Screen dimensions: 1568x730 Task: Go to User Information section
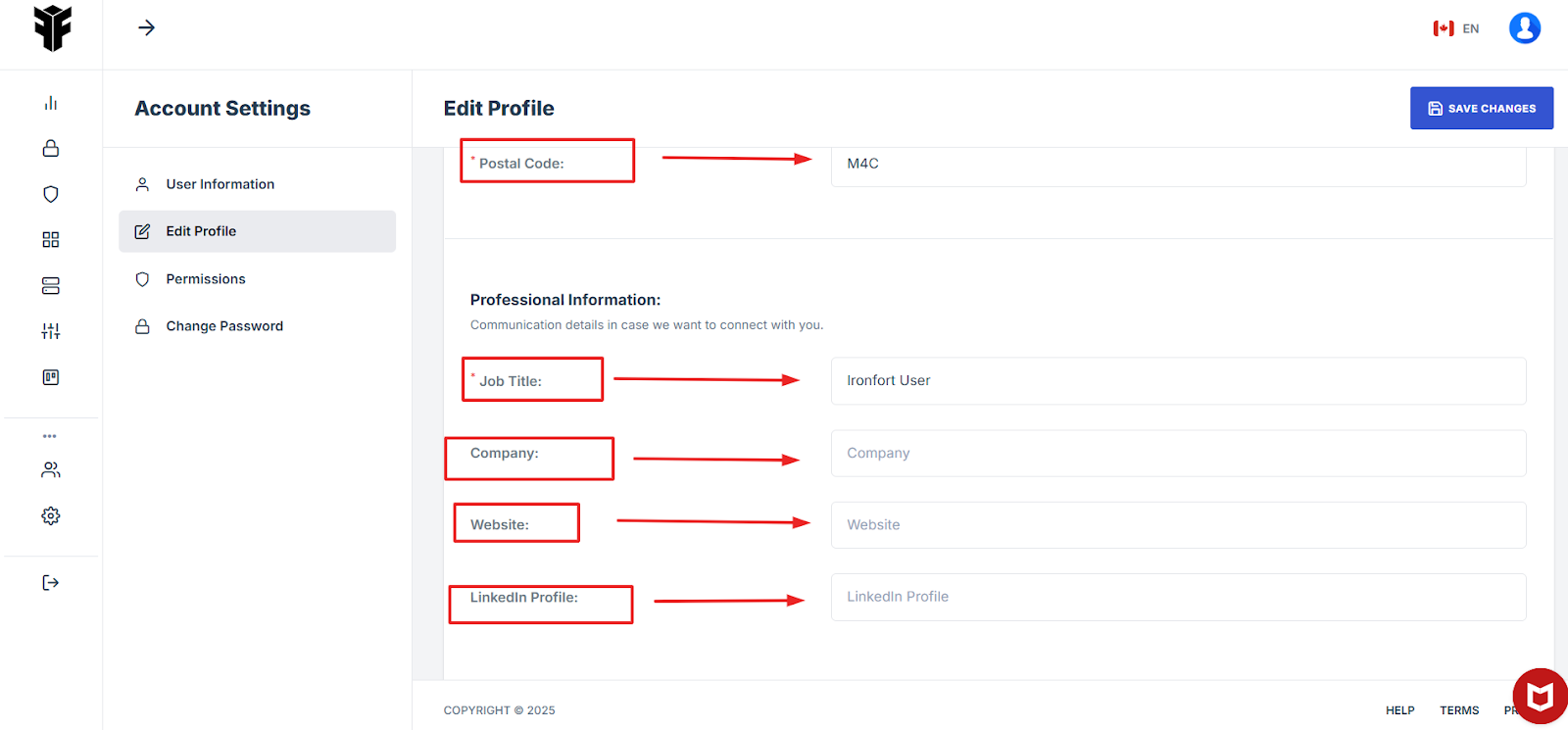[220, 184]
